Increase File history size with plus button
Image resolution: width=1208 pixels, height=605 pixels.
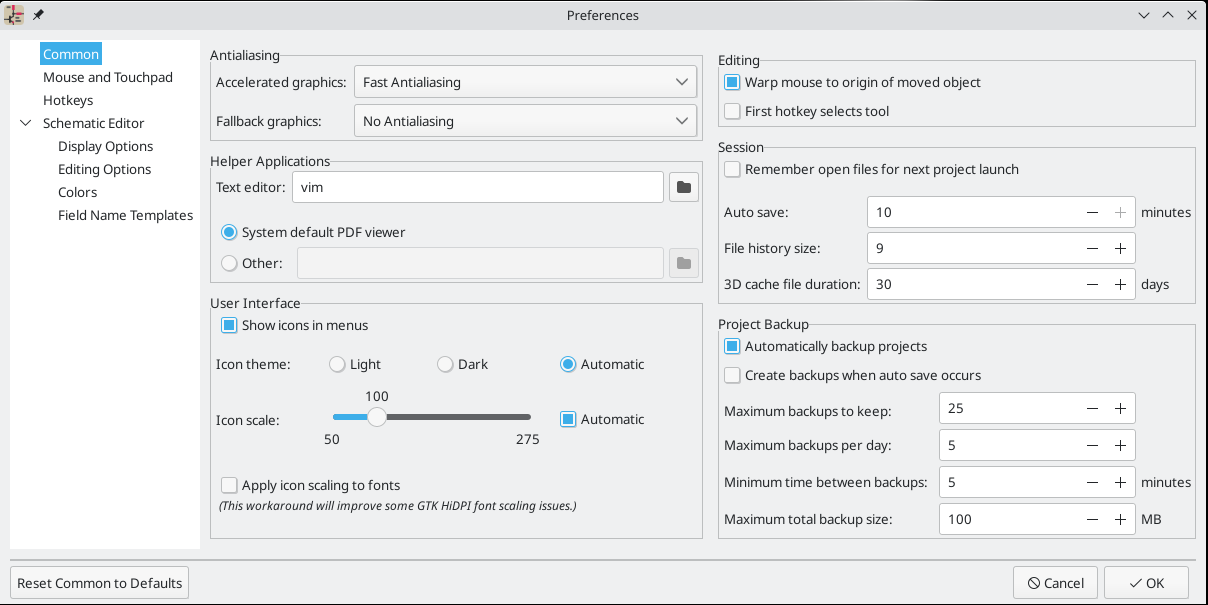1121,248
